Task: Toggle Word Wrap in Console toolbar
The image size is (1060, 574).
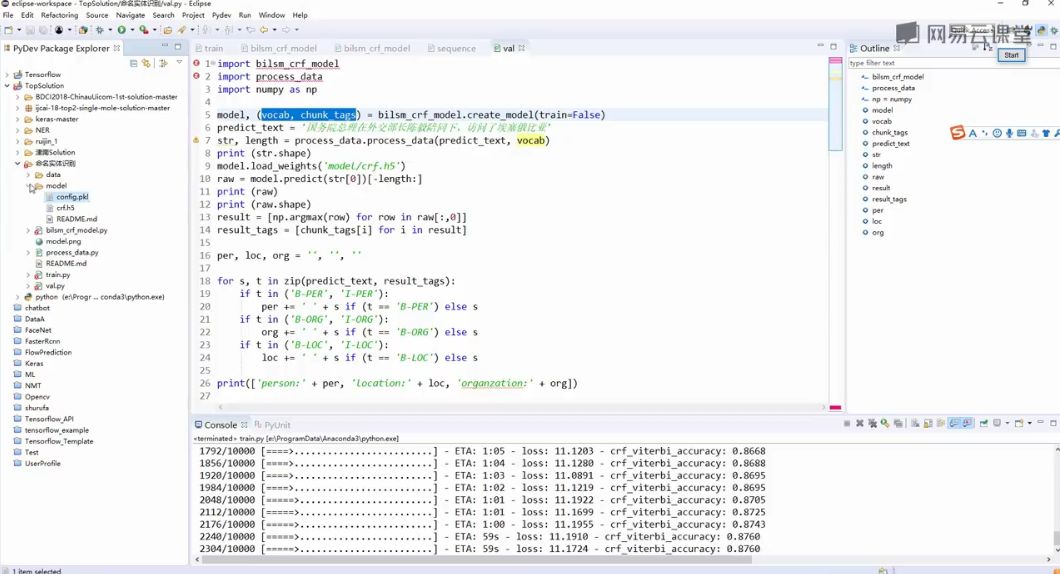Action: [940, 423]
